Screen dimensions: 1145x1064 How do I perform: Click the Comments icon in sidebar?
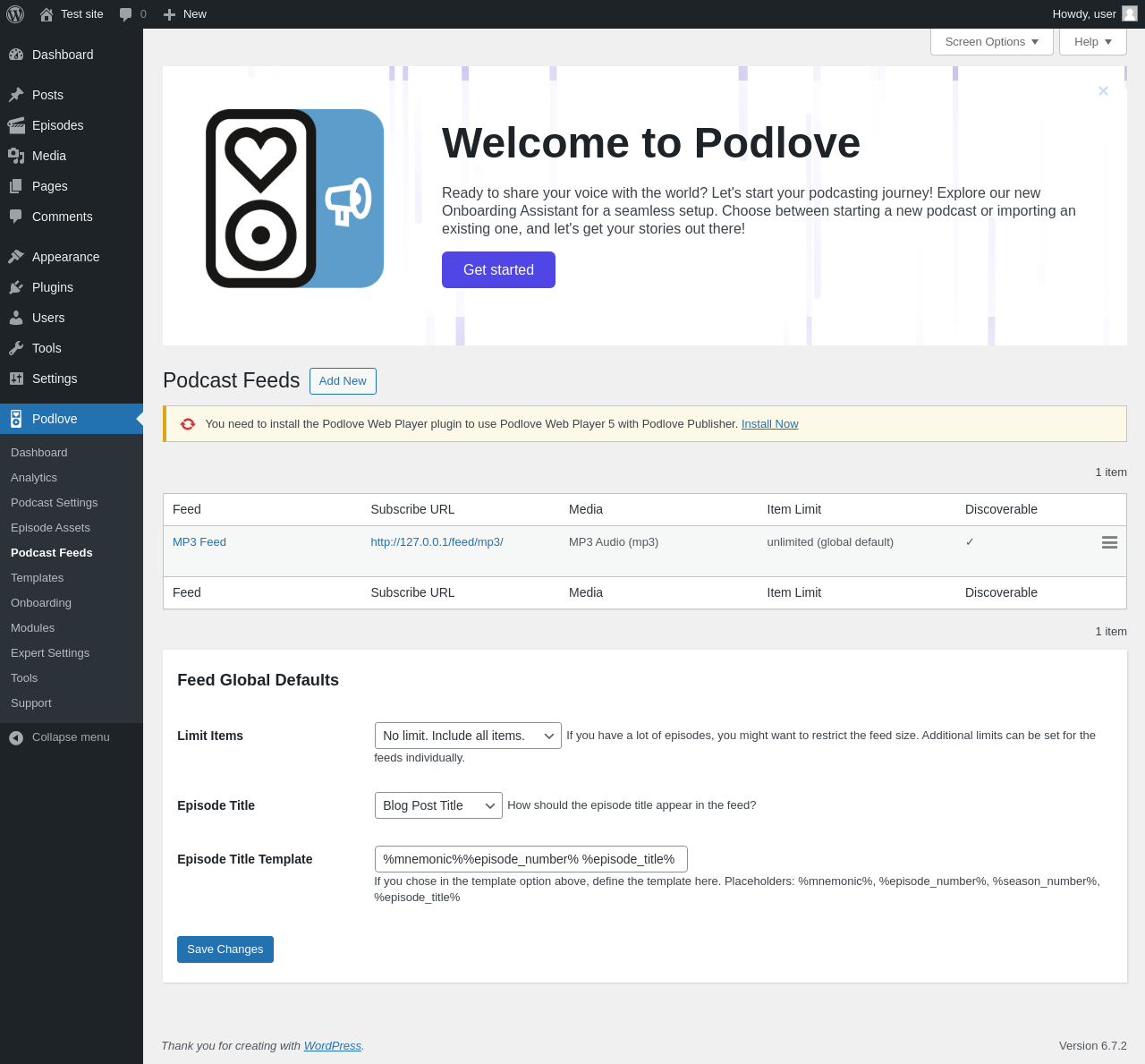coord(16,217)
